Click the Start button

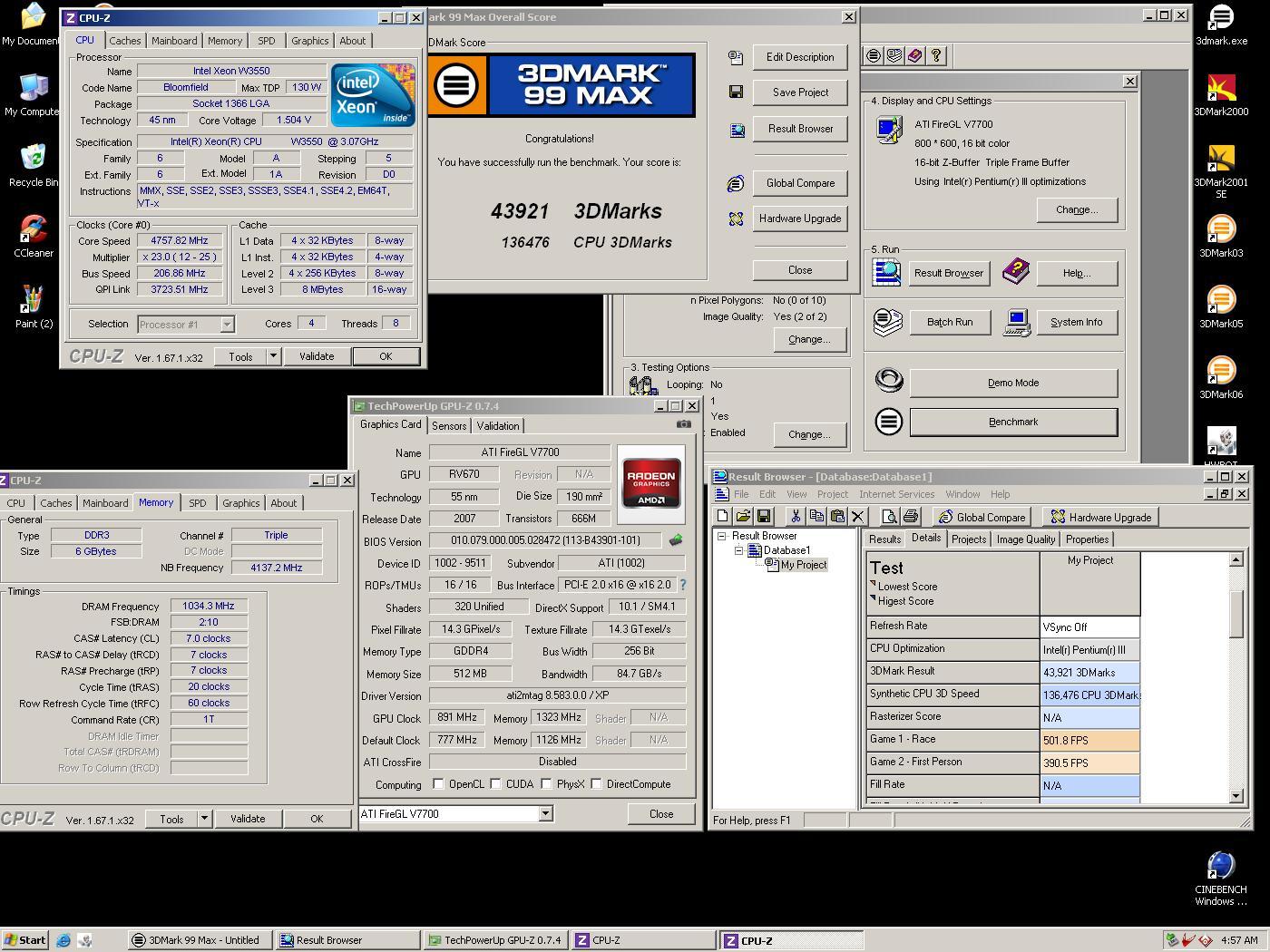(x=24, y=940)
